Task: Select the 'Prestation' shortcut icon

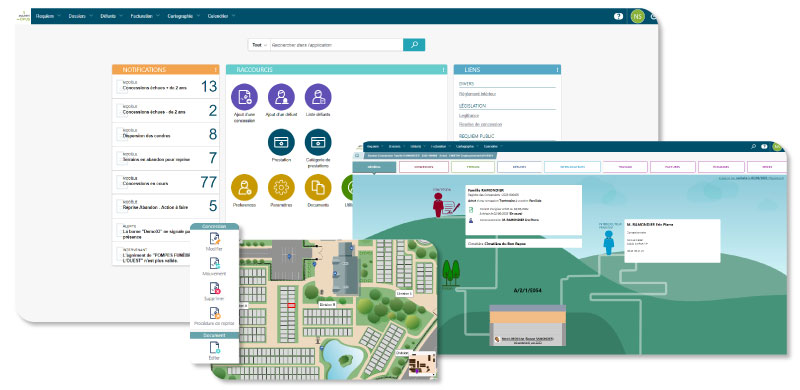Action: (281, 142)
